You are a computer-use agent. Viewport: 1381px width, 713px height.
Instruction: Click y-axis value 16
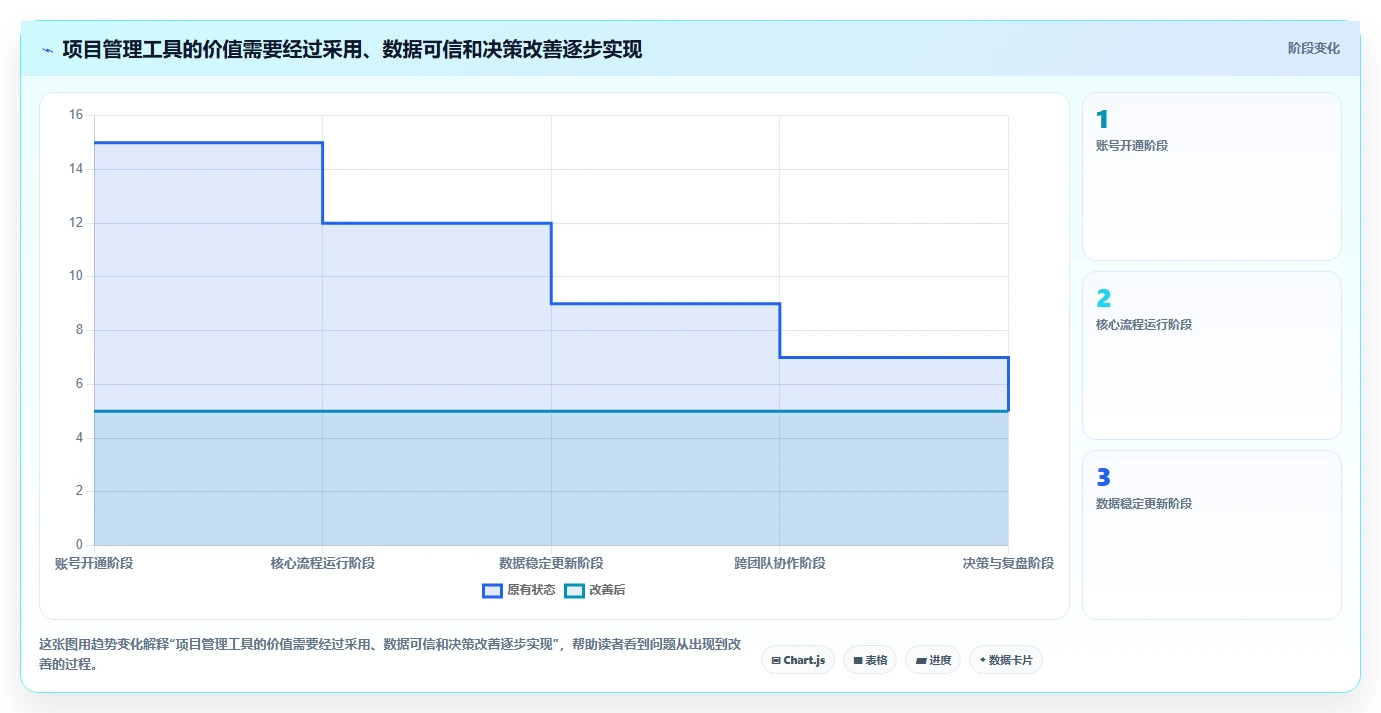click(76, 115)
